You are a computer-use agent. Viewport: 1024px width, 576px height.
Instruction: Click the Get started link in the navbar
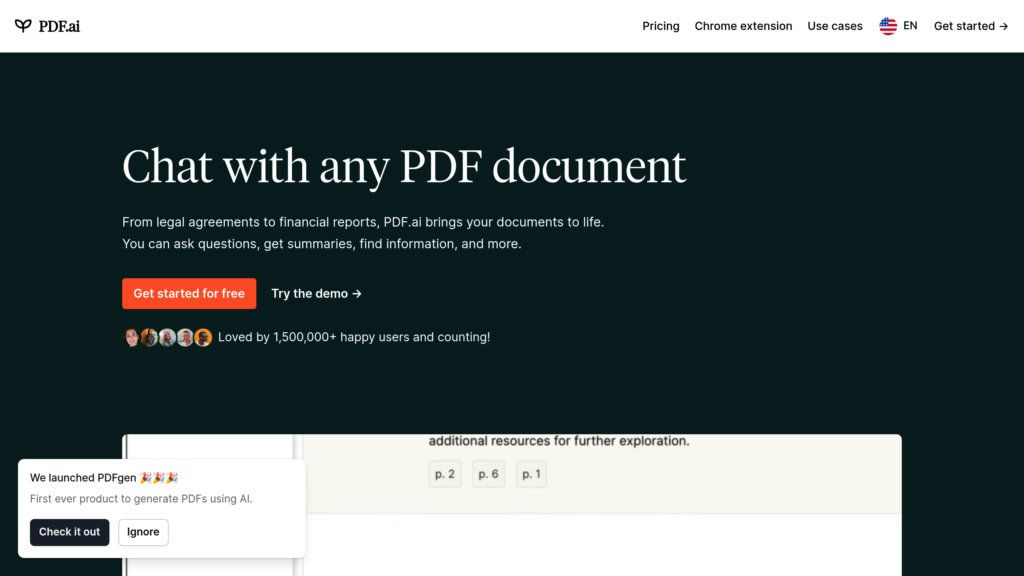pos(963,26)
